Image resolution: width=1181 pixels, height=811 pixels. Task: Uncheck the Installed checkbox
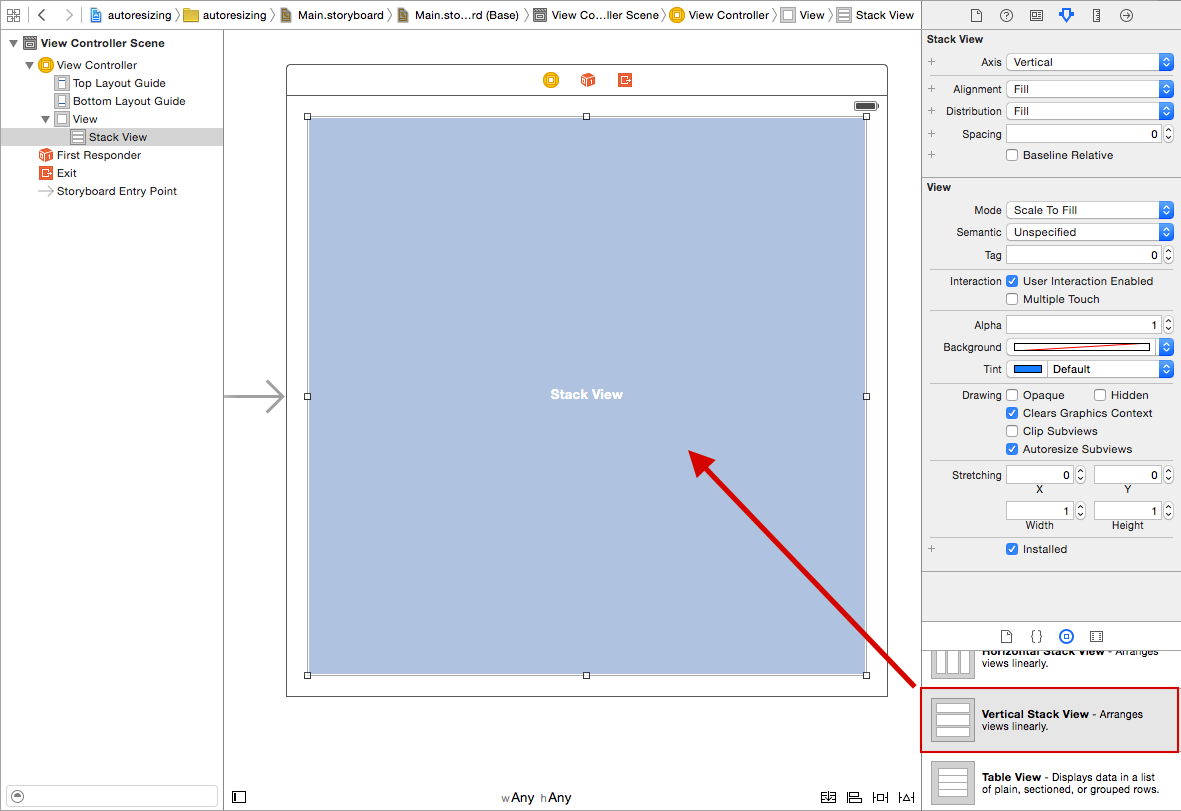1012,549
